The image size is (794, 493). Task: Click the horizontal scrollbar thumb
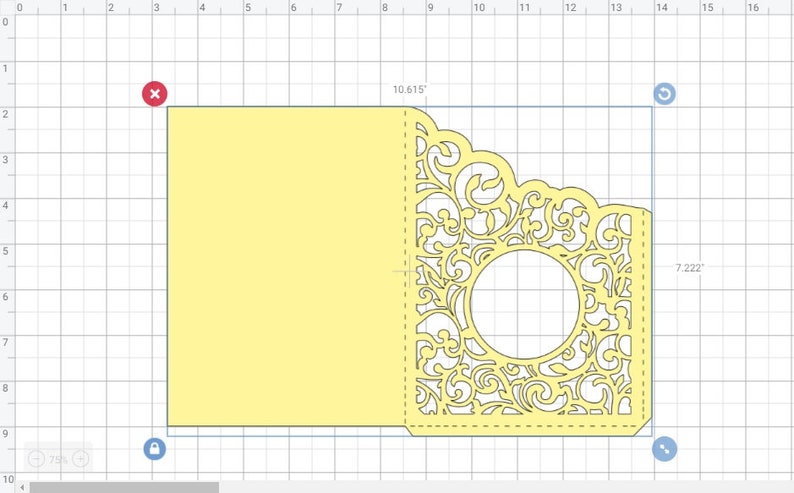(x=124, y=487)
